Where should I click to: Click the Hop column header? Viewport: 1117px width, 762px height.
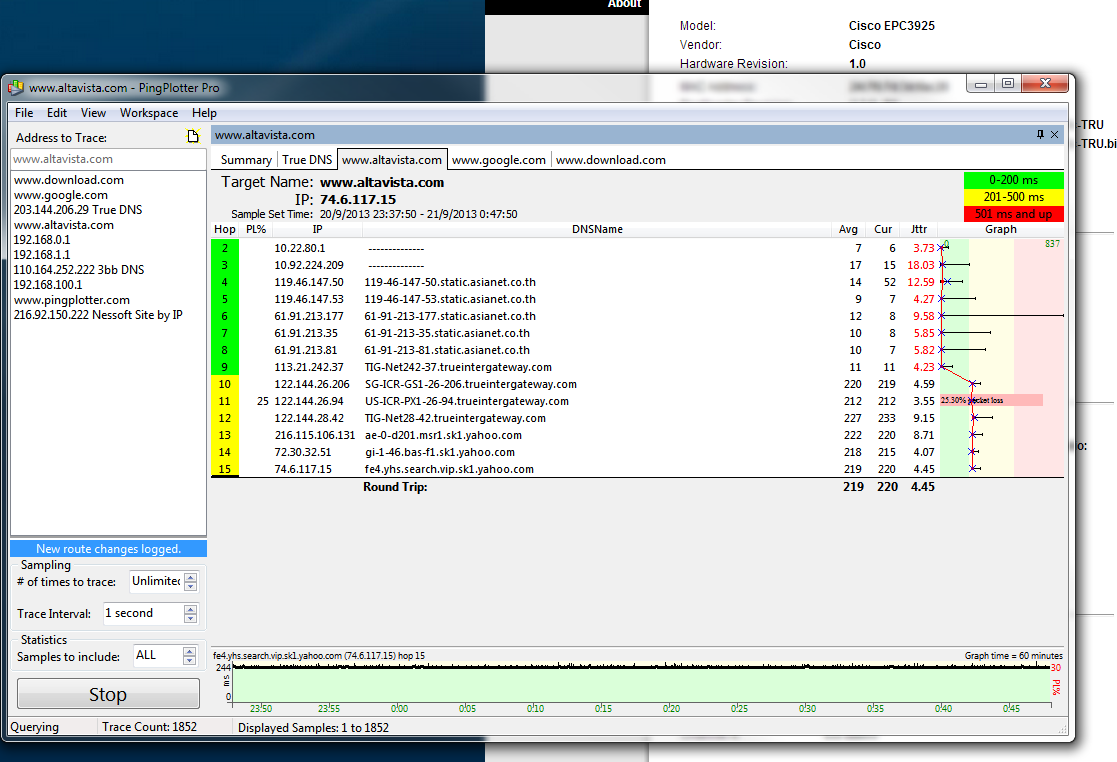pyautogui.click(x=224, y=229)
